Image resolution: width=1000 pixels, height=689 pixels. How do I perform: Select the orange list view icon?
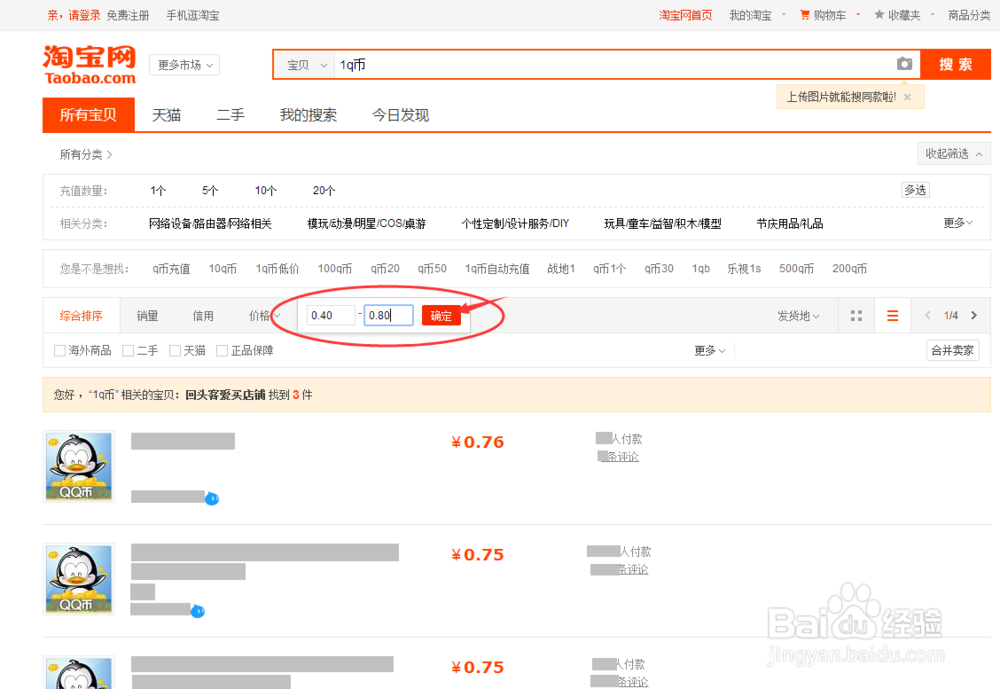892,314
